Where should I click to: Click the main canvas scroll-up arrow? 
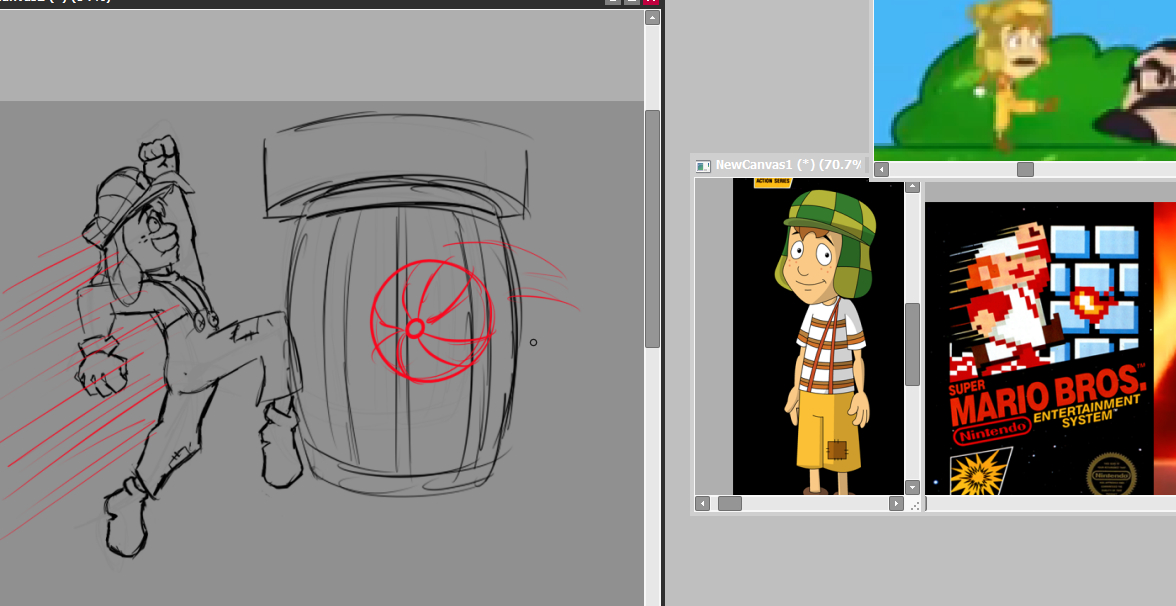point(652,18)
